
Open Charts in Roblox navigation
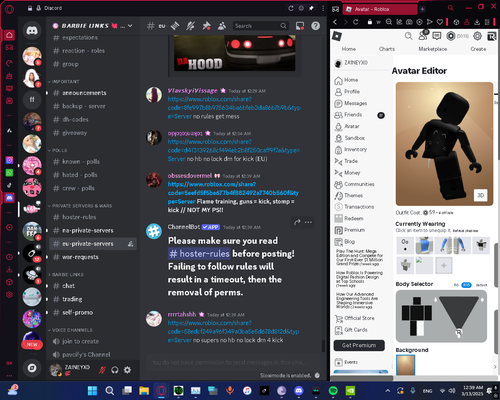pyautogui.click(x=387, y=49)
